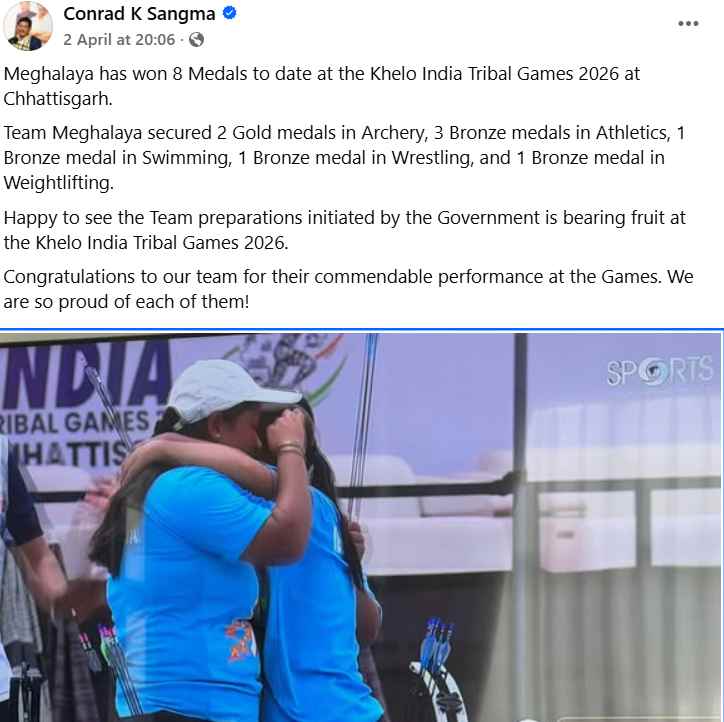Image resolution: width=724 pixels, height=722 pixels.
Task: Click the archer's white cap in photo
Action: [230, 391]
